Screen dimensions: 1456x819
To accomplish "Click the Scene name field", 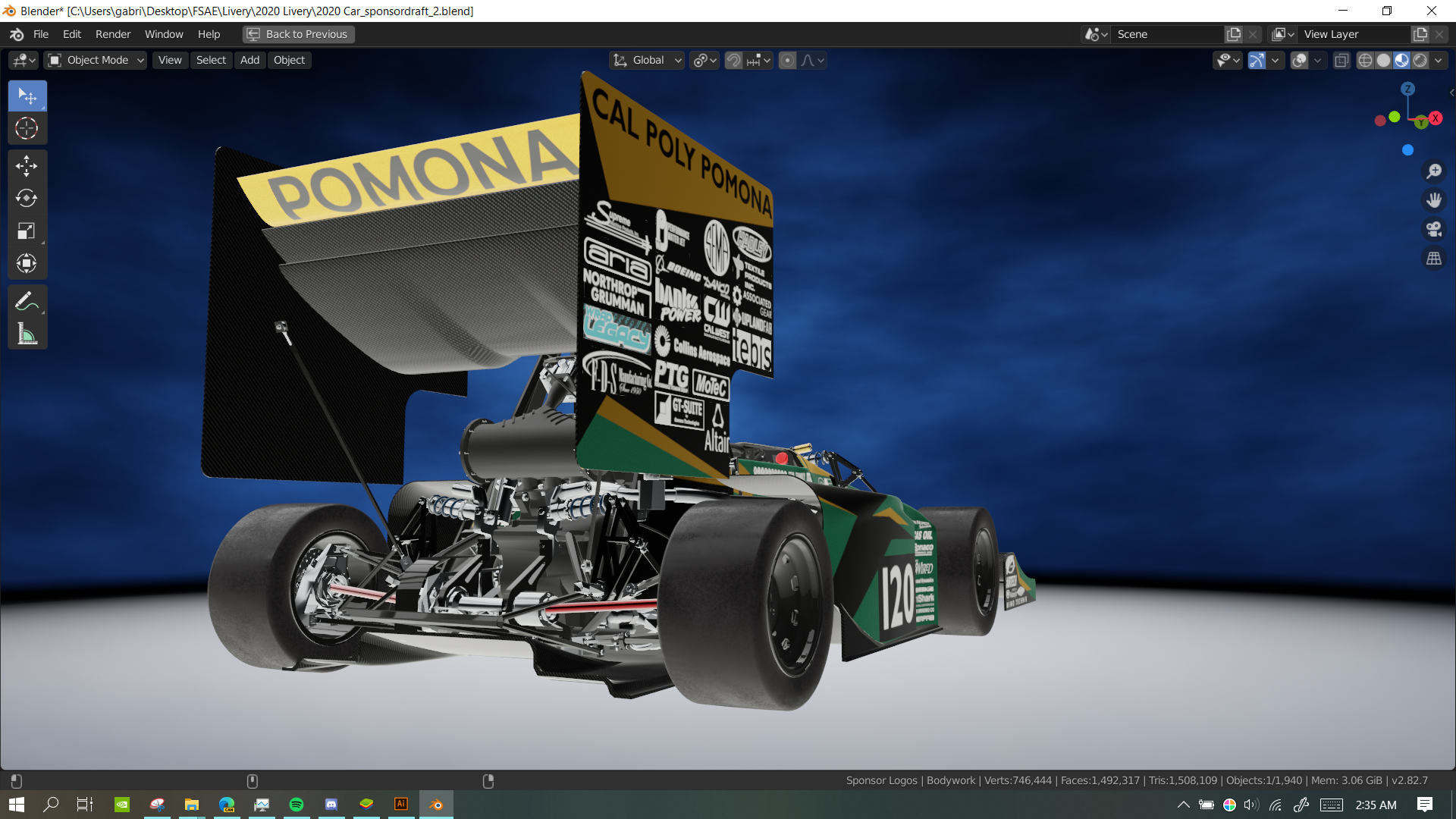I will (x=1168, y=34).
